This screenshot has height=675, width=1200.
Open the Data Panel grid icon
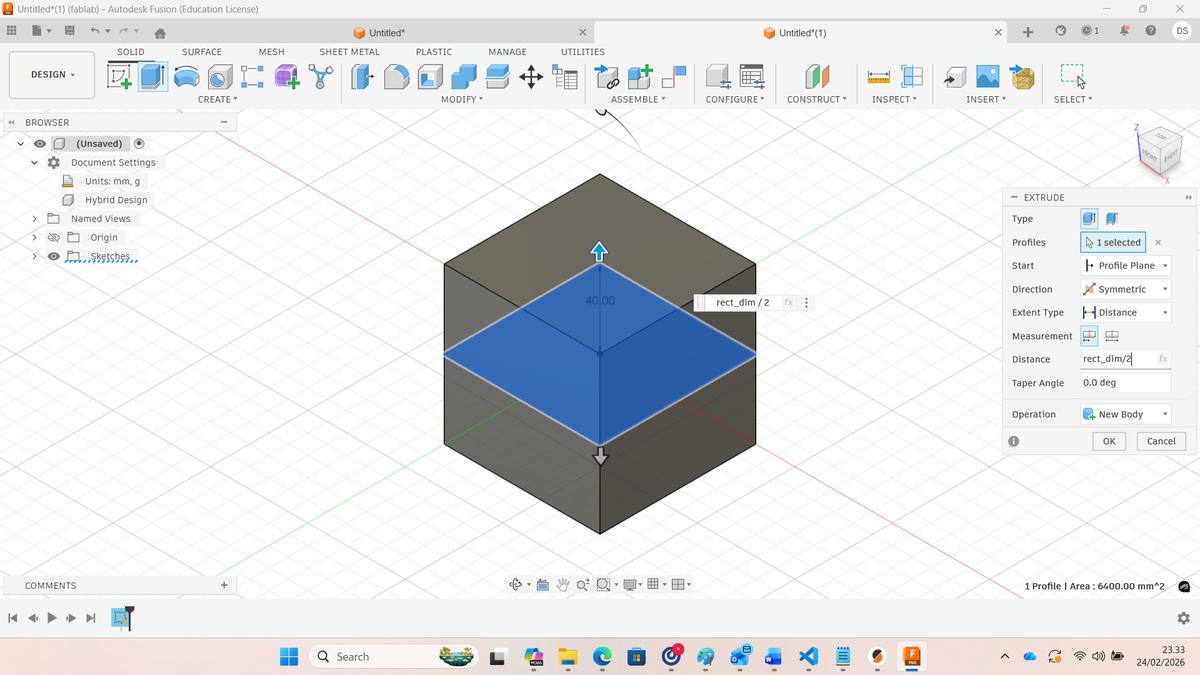click(11, 31)
